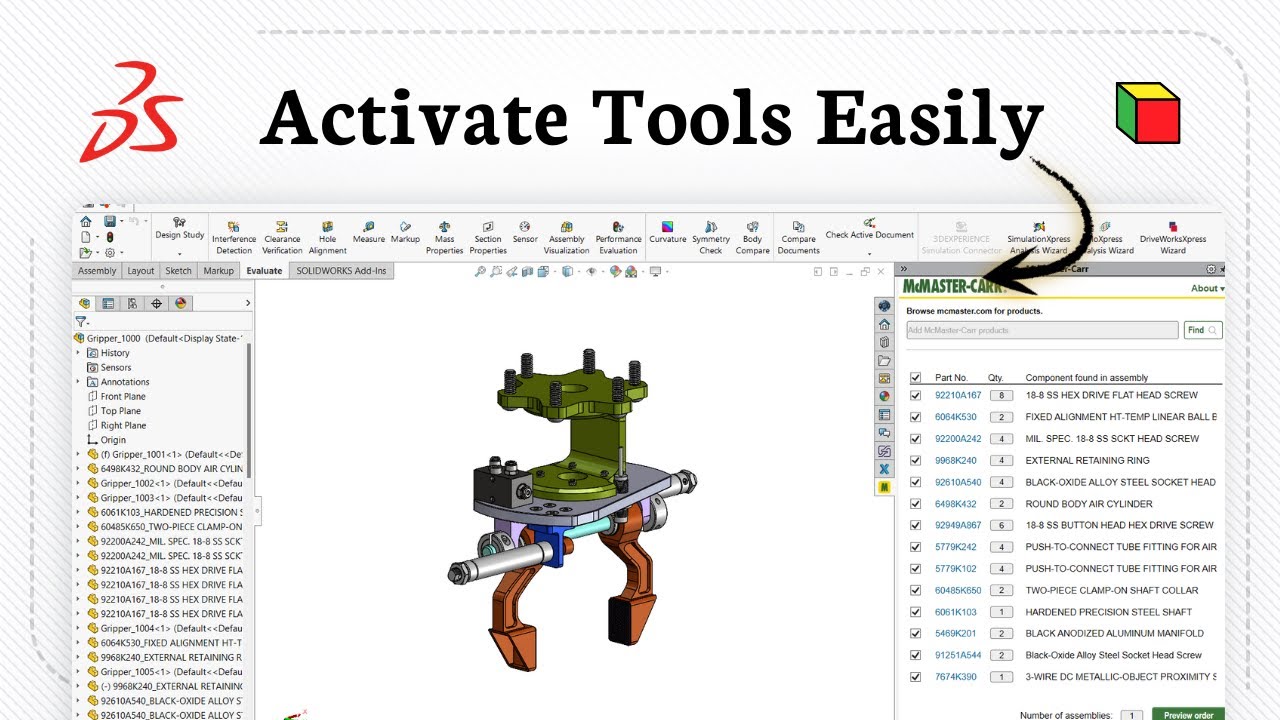Viewport: 1280px width, 720px height.
Task: Open Assembly Visualization
Action: [x=567, y=238]
